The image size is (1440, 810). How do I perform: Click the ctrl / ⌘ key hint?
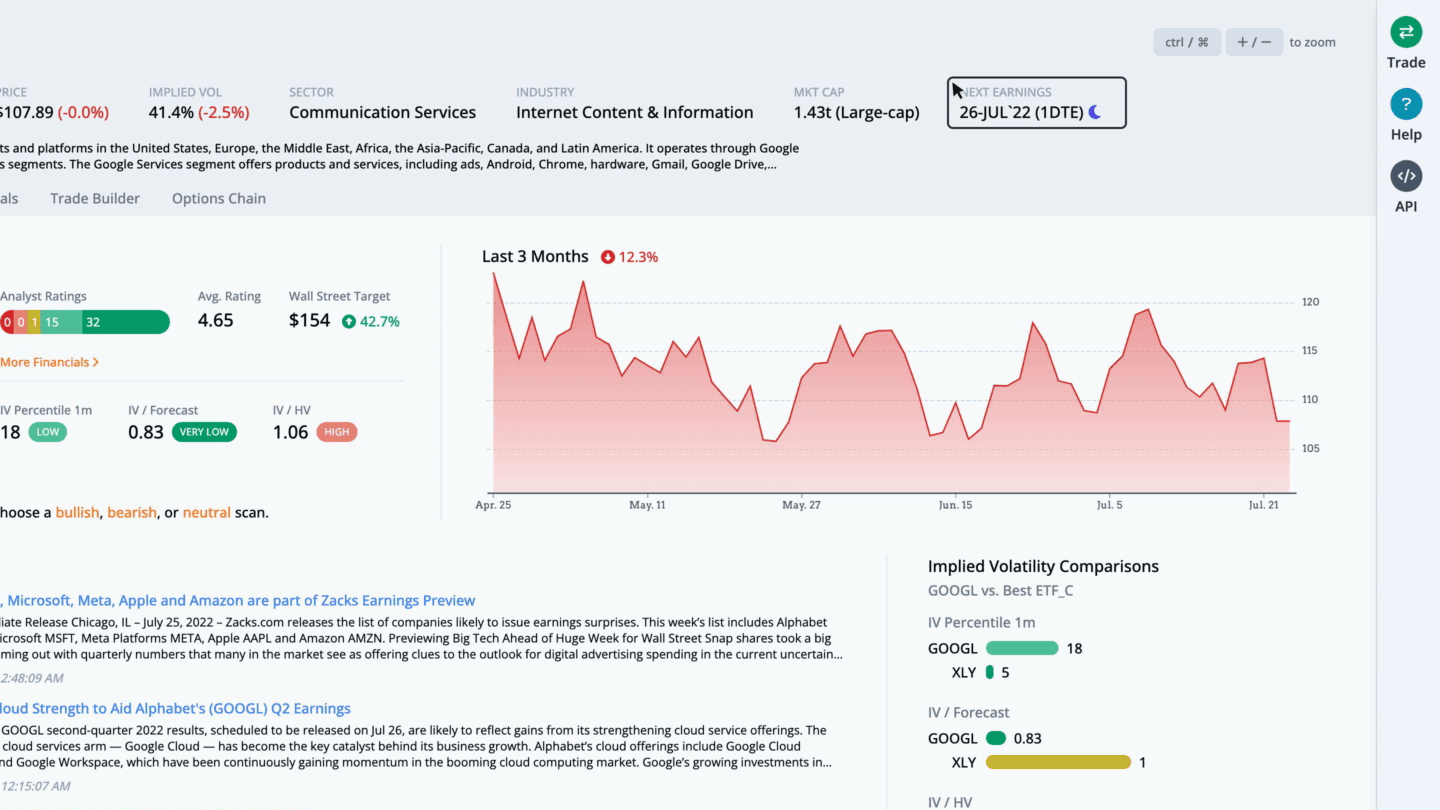pos(1187,42)
